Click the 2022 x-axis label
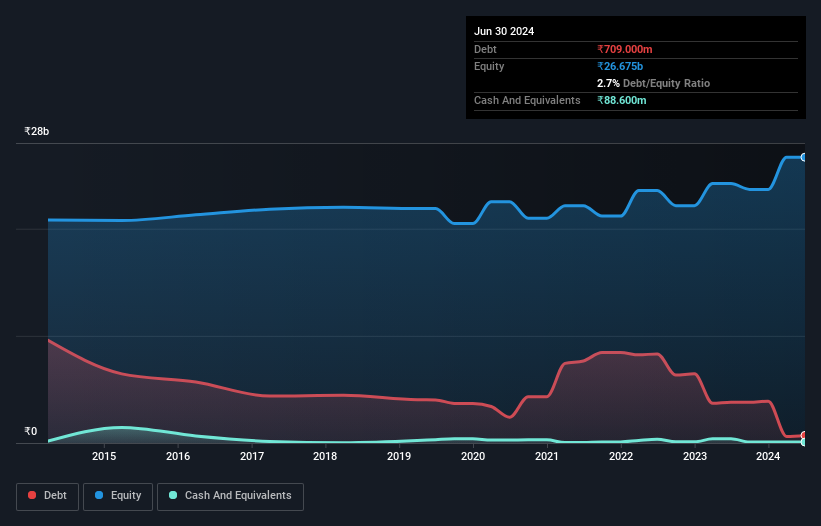 (621, 456)
